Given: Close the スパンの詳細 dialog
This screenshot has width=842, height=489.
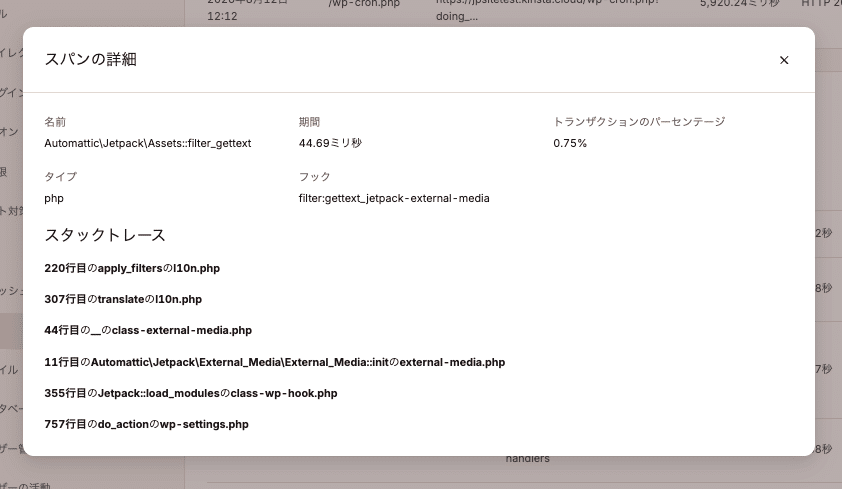Looking at the screenshot, I should [784, 60].
